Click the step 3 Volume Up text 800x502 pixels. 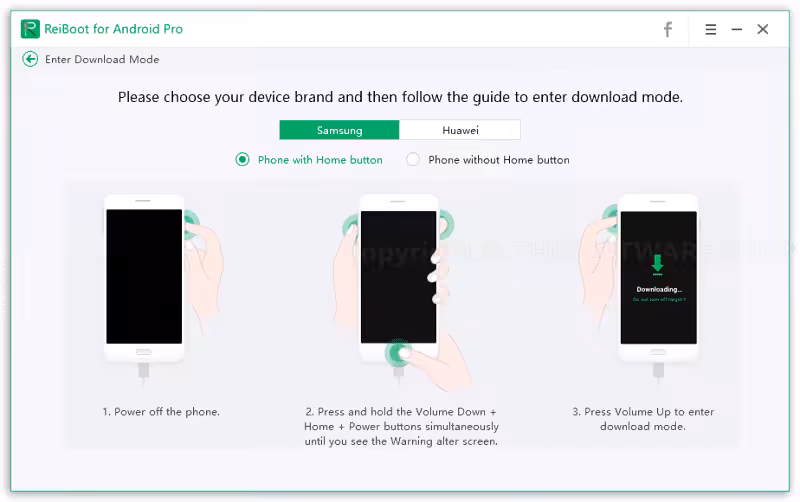coord(643,419)
